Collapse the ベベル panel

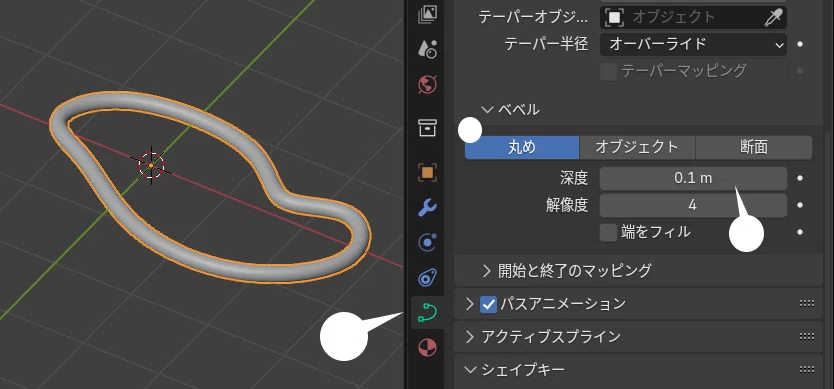487,110
